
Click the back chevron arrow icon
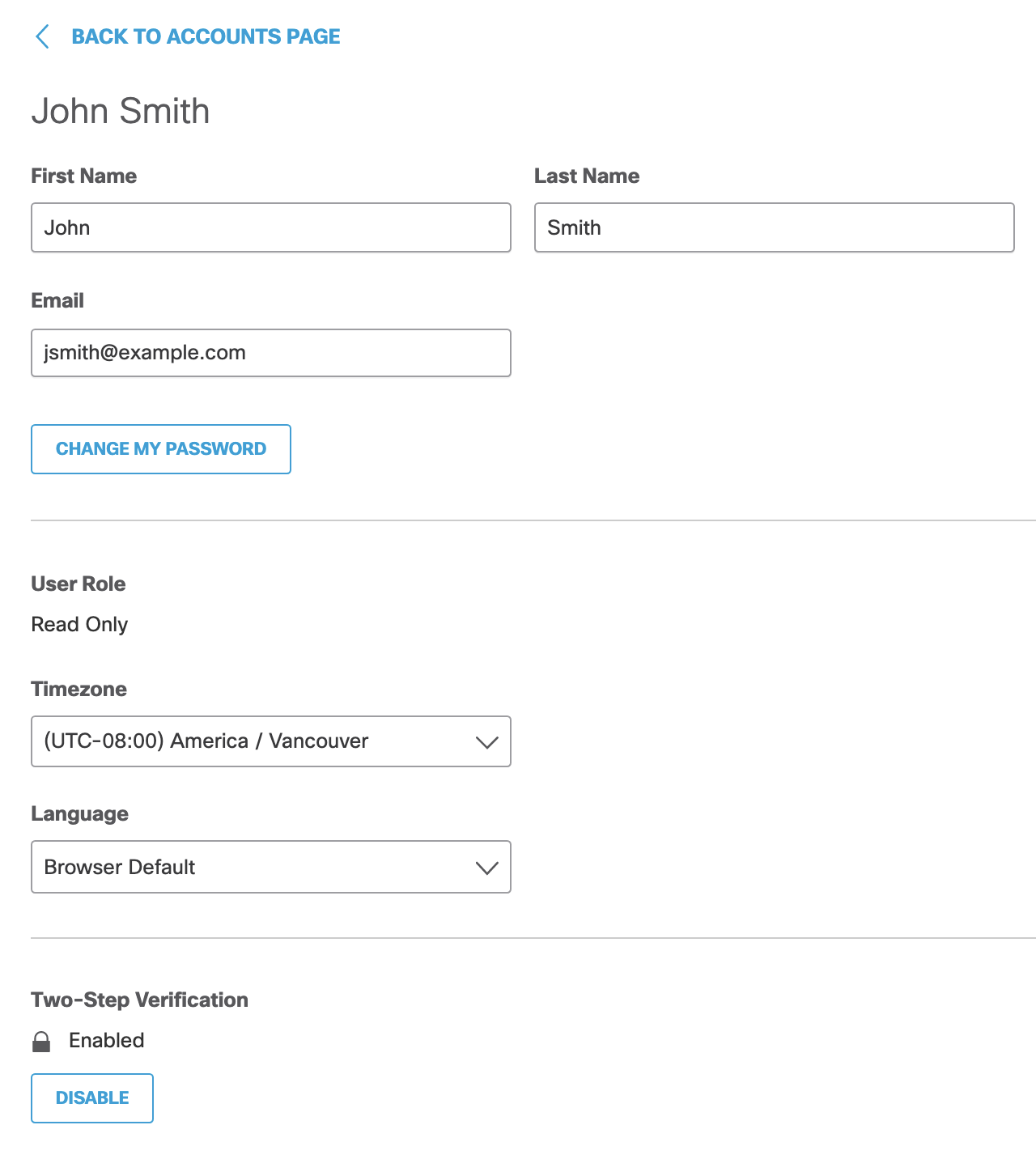tap(42, 36)
